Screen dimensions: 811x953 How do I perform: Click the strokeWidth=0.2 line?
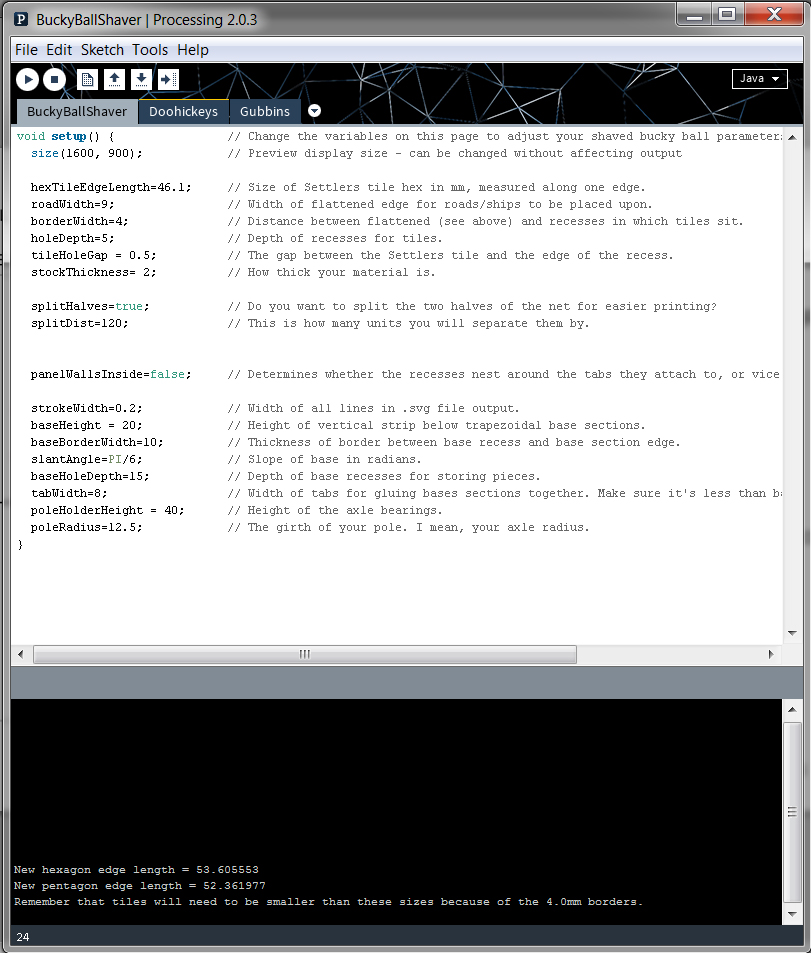[x=86, y=408]
